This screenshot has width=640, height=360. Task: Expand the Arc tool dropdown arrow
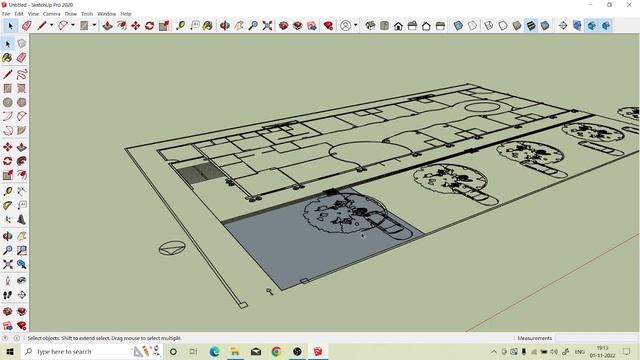coord(73,25)
